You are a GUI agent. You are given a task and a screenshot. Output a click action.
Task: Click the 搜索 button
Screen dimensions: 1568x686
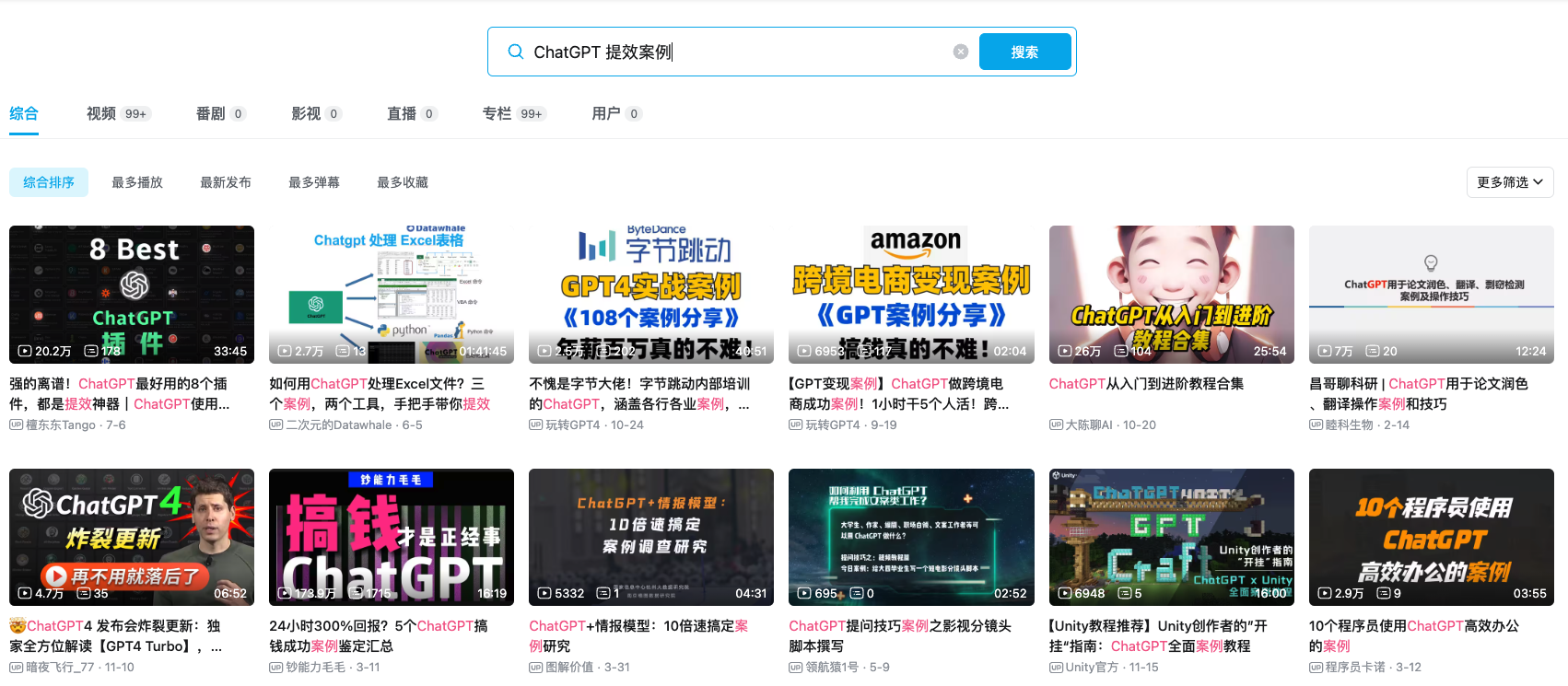[1024, 52]
